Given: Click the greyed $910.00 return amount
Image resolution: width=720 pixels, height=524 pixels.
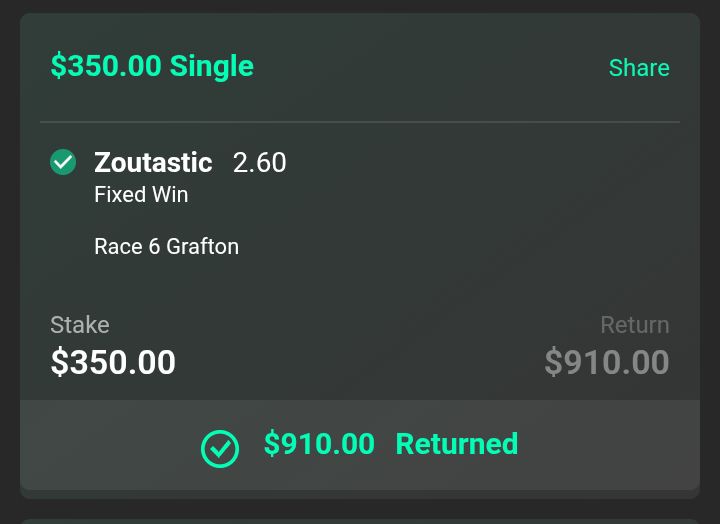Looking at the screenshot, I should click(607, 362).
